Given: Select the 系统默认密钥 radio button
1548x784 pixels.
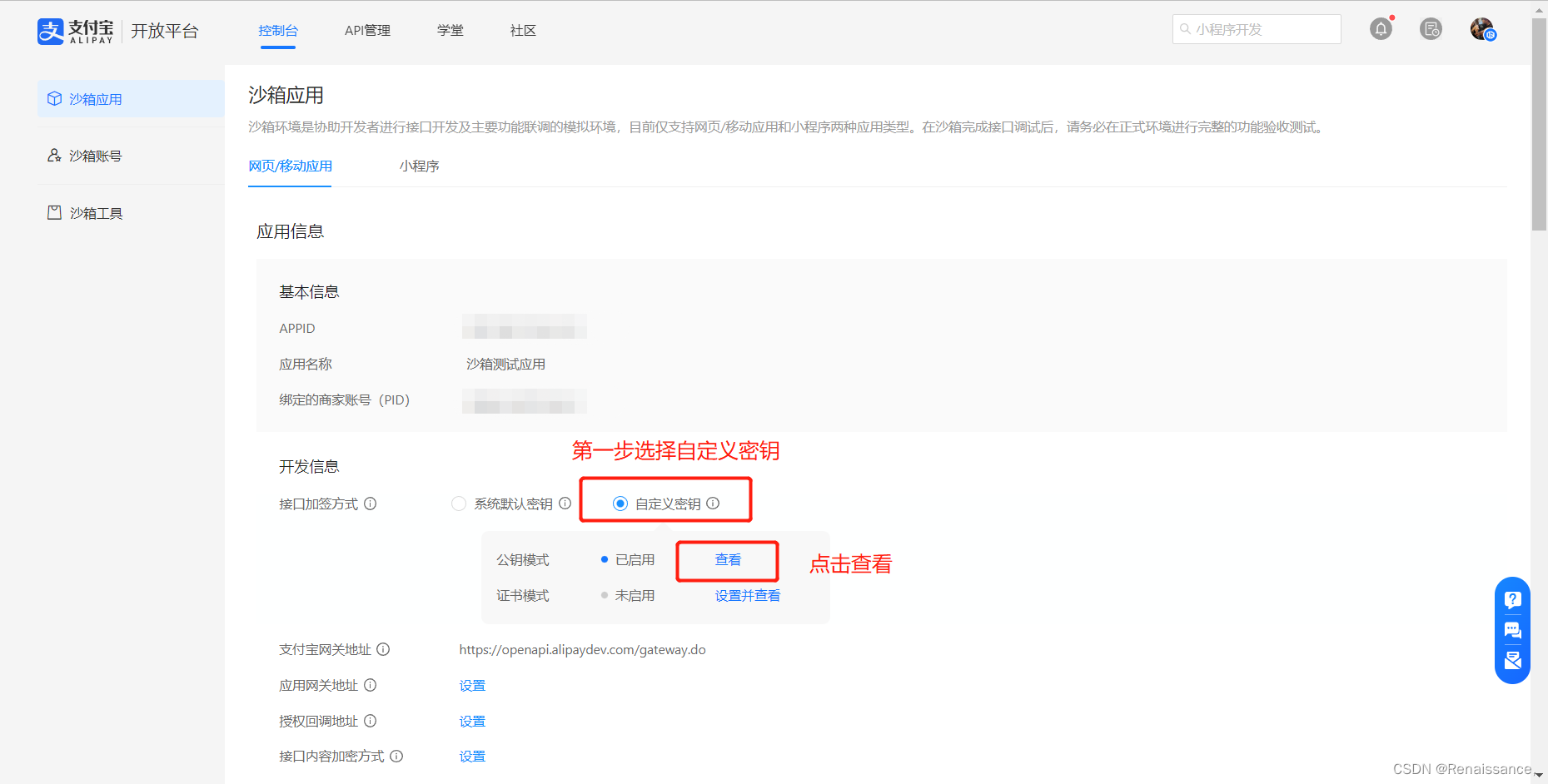Looking at the screenshot, I should 459,504.
